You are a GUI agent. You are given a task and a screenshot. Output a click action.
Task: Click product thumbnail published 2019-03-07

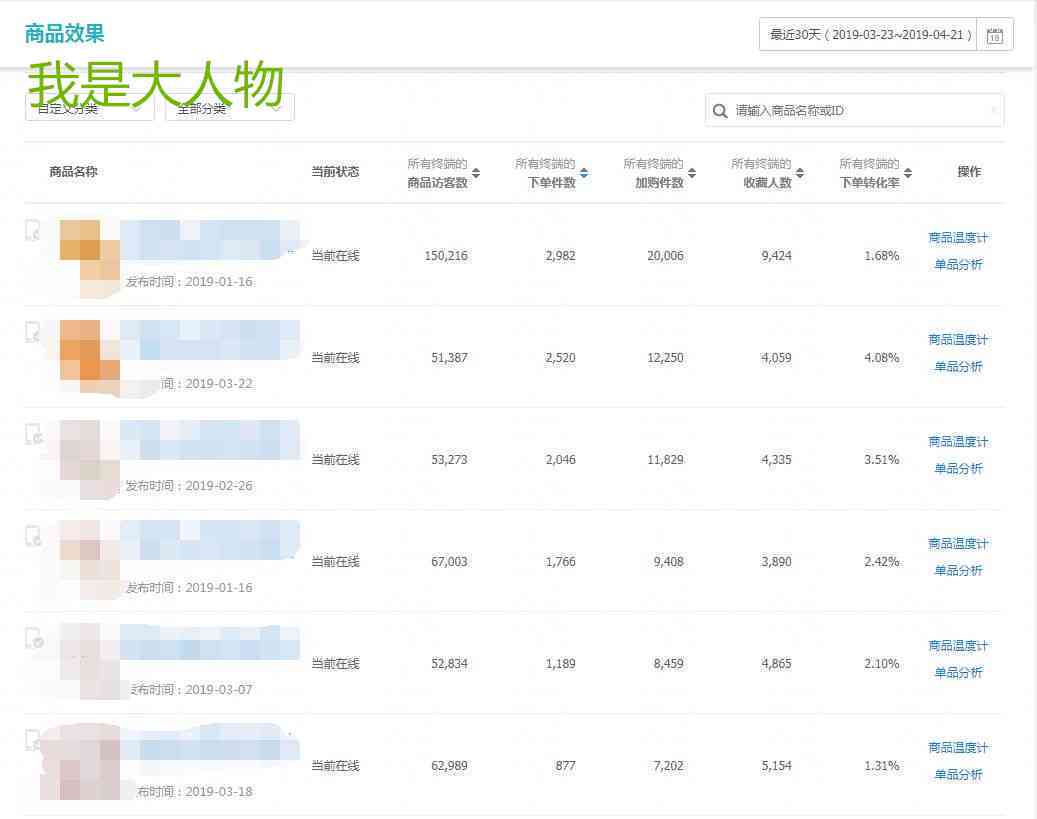click(89, 662)
